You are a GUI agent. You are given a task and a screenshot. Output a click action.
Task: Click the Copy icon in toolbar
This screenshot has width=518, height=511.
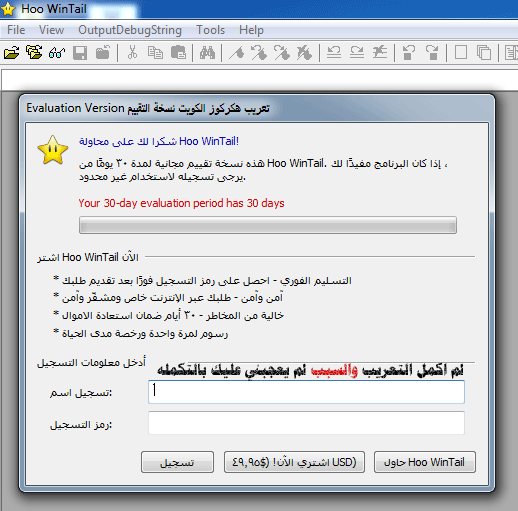[155, 53]
